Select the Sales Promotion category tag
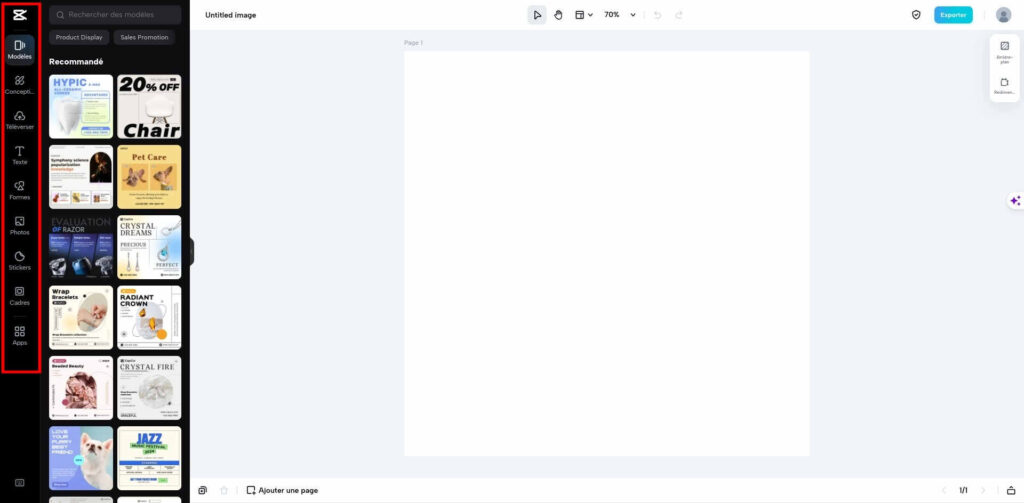 (x=144, y=37)
